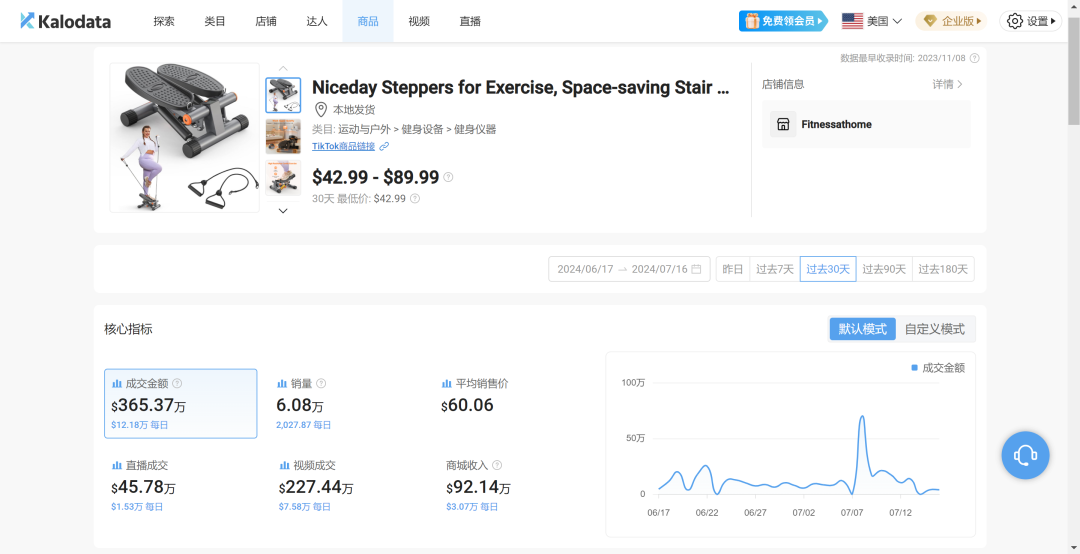Screen dimensions: 1080x554
Task: Click the Fitnessathome store icon
Action: click(x=782, y=125)
